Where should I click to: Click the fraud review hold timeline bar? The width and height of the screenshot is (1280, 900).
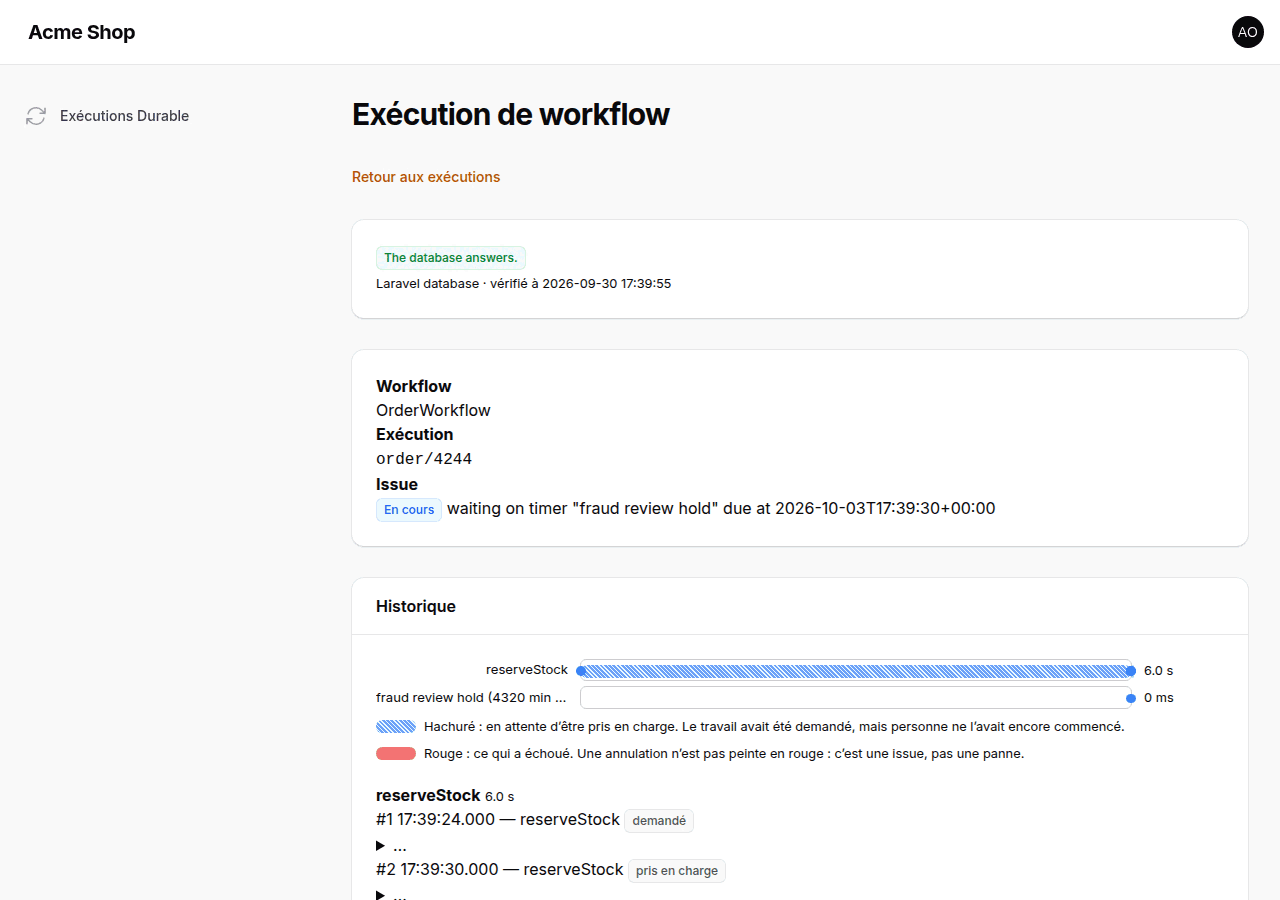[x=855, y=698]
